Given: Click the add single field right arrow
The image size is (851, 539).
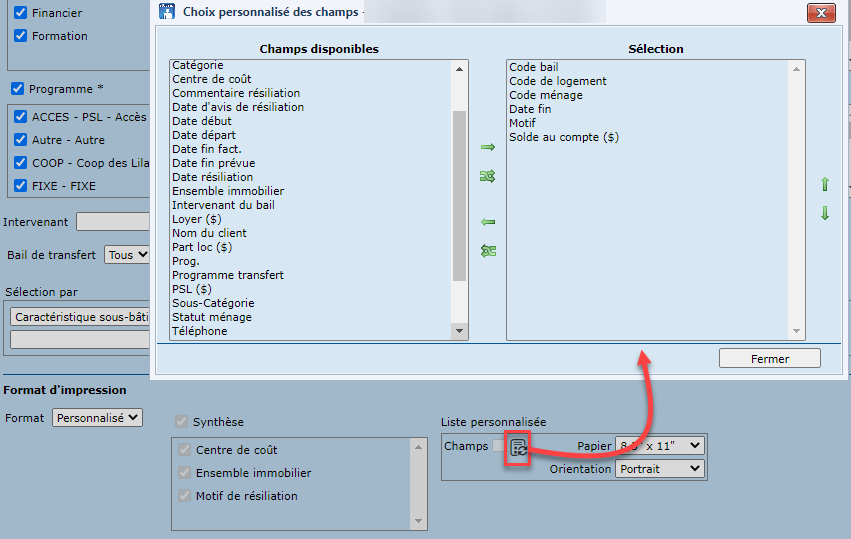Looking at the screenshot, I should (x=488, y=147).
